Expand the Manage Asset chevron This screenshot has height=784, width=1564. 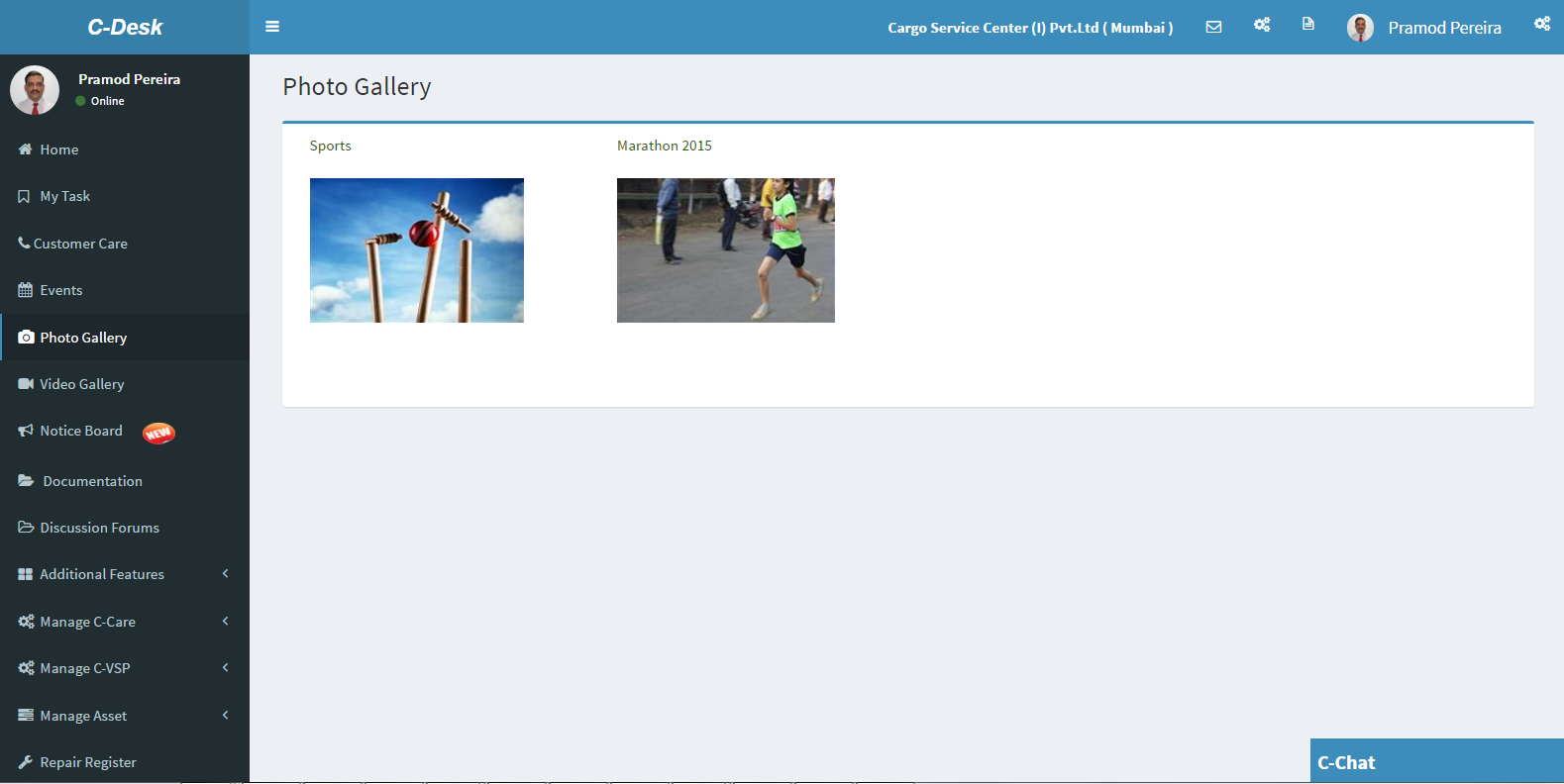[x=226, y=715]
